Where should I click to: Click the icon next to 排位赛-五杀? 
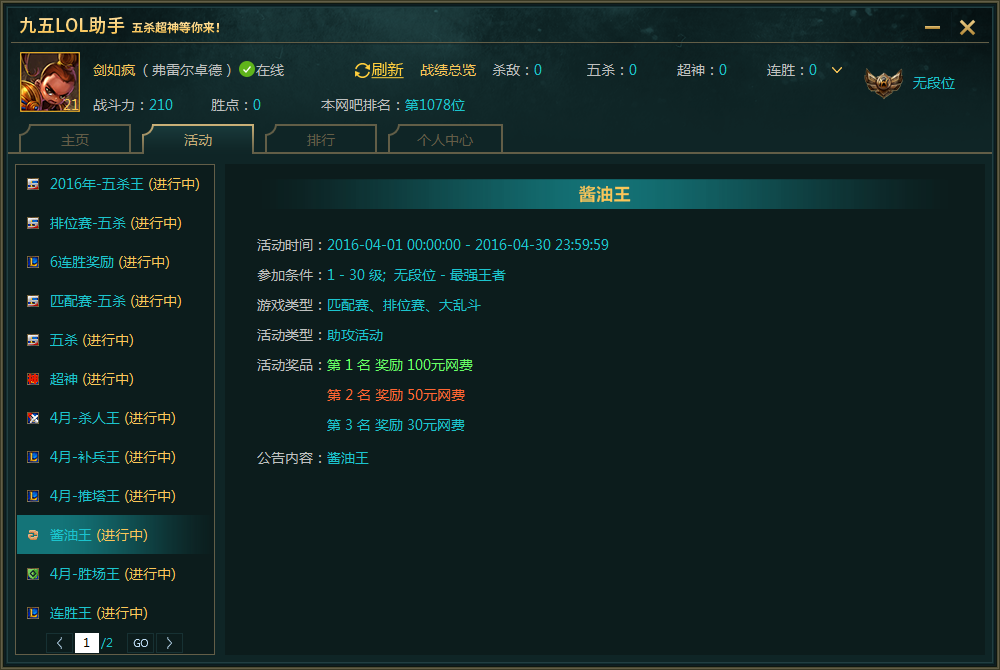[33, 224]
